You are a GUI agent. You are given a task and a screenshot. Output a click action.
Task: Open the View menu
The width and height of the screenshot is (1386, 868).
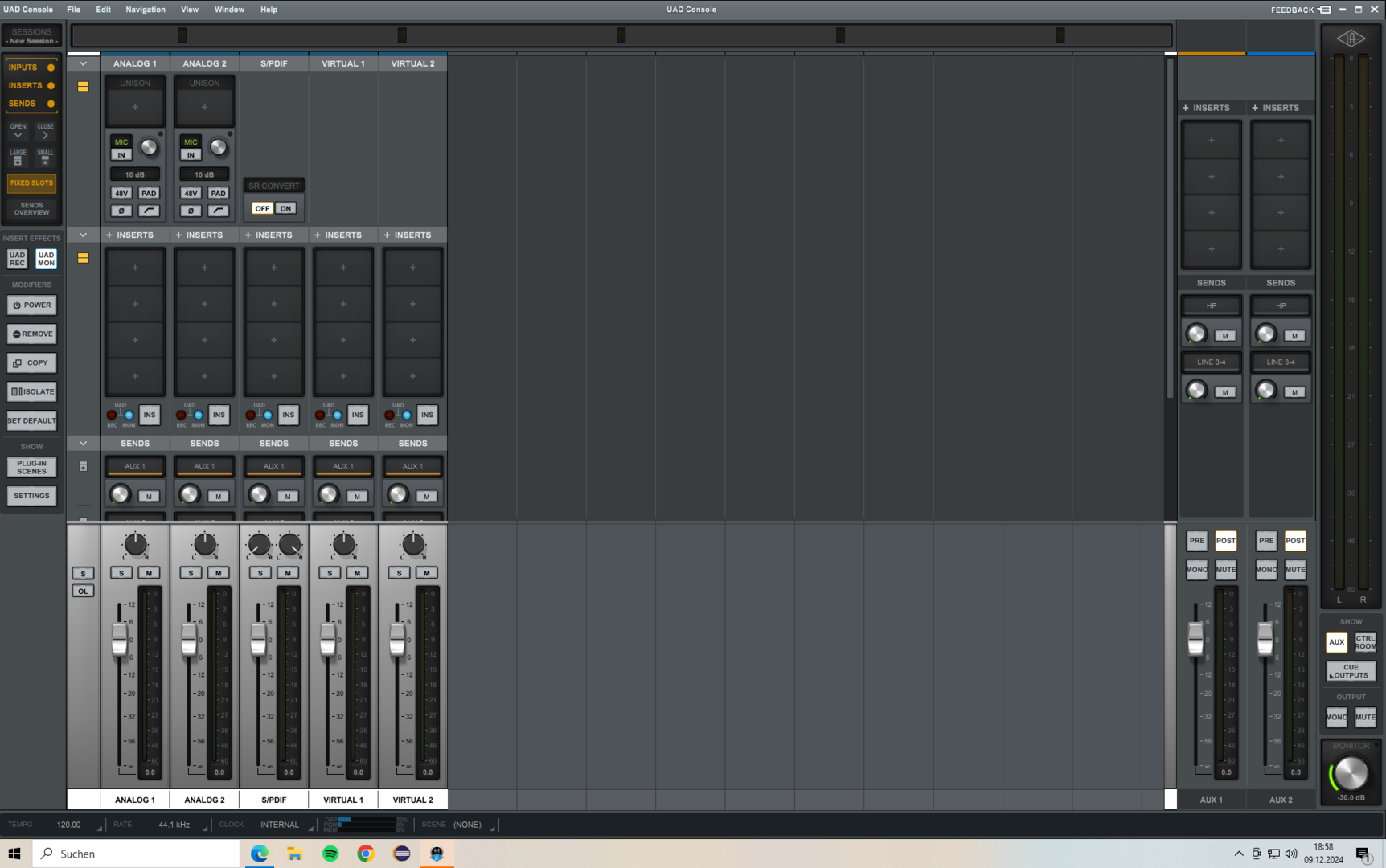coord(190,10)
